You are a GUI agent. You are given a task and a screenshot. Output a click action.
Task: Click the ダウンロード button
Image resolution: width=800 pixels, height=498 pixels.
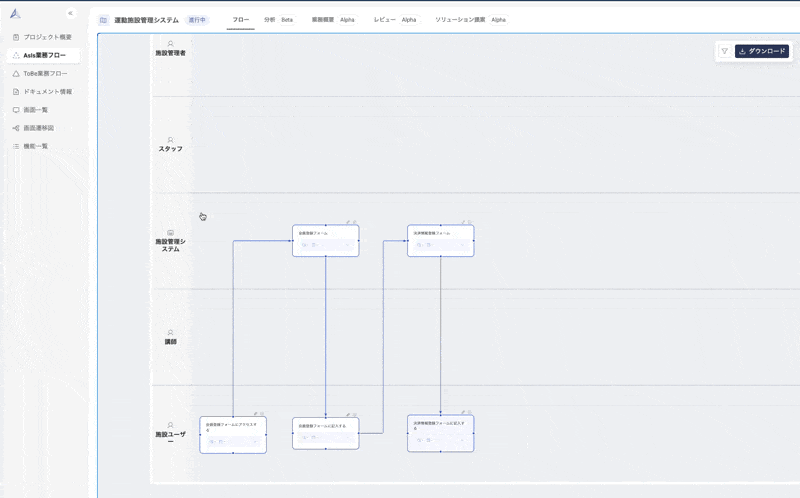762,51
